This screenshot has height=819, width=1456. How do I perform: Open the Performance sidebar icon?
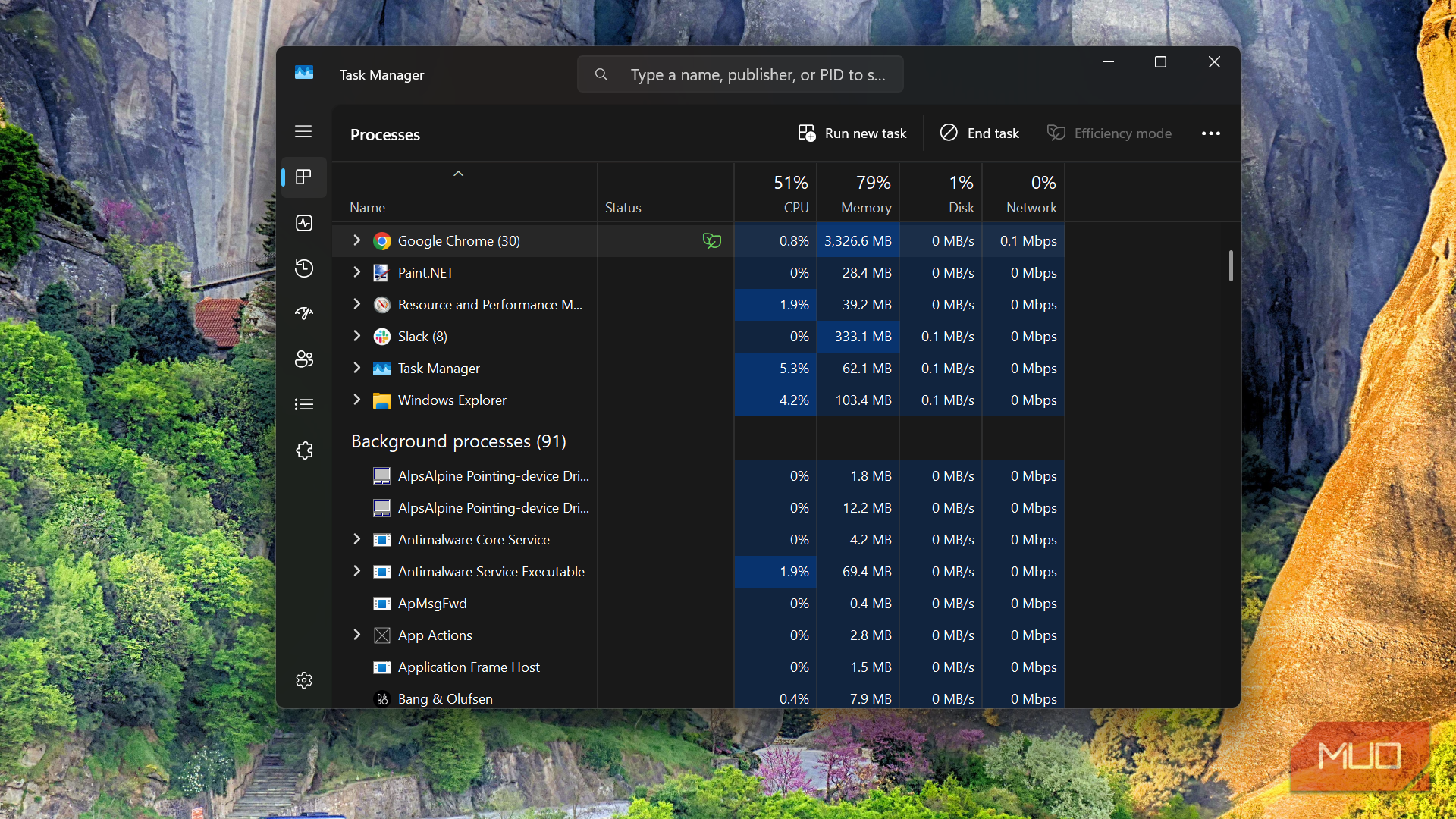(303, 223)
